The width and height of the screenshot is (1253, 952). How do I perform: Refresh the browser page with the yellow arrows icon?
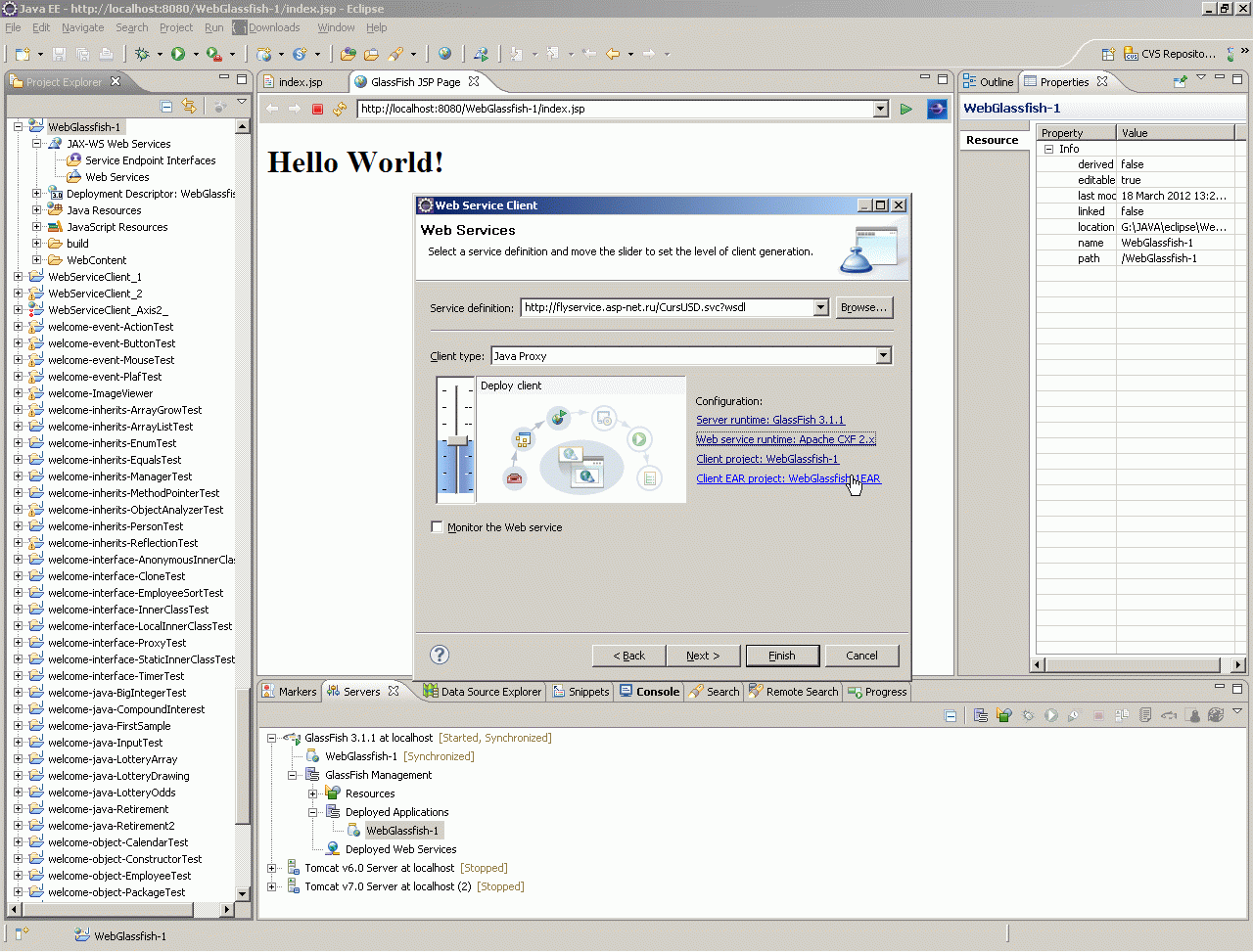click(x=340, y=110)
